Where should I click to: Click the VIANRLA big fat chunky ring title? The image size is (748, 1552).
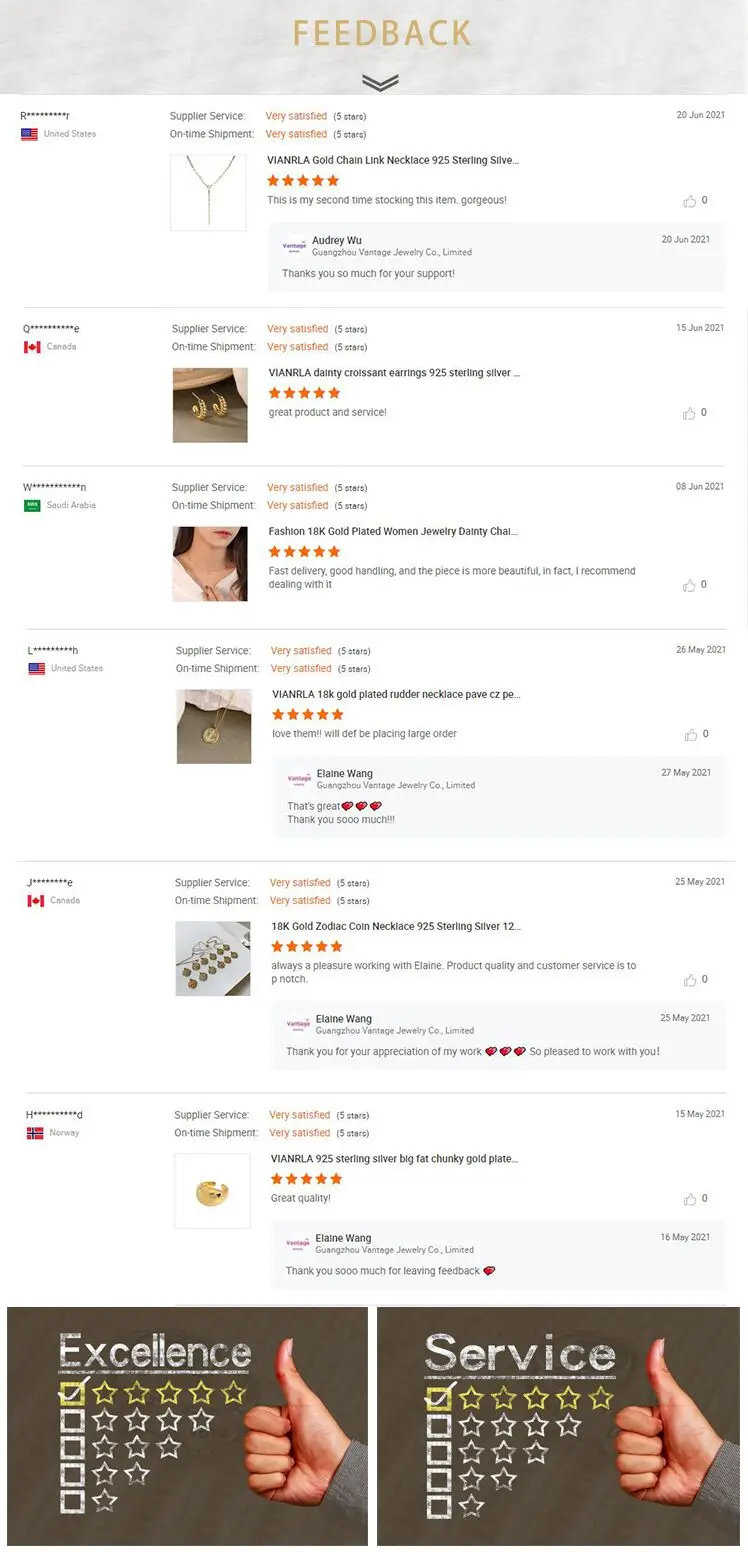point(394,1159)
